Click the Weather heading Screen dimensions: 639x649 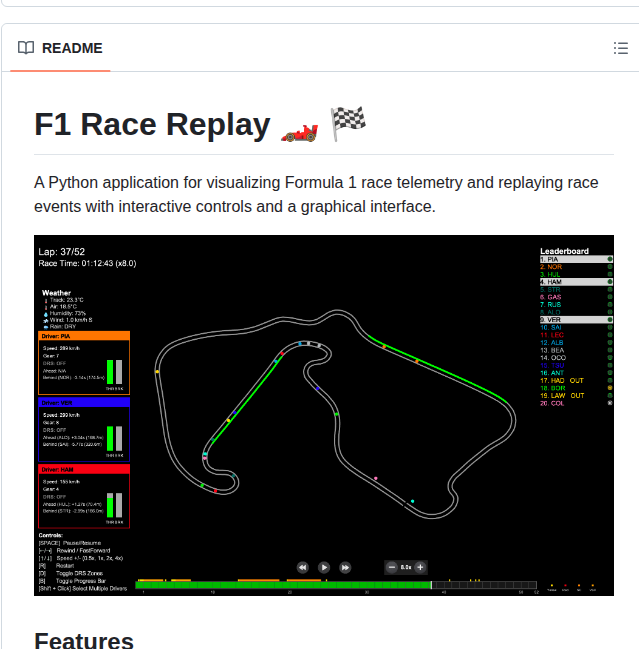coord(56,293)
